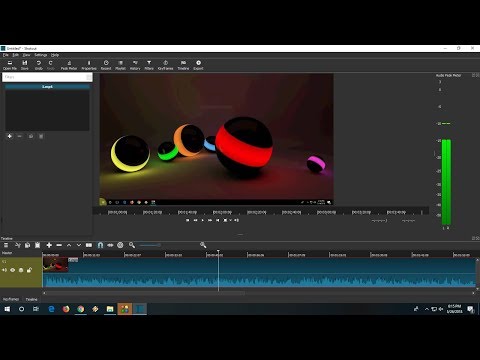Hide the V1 track with eye icon

pos(13,270)
